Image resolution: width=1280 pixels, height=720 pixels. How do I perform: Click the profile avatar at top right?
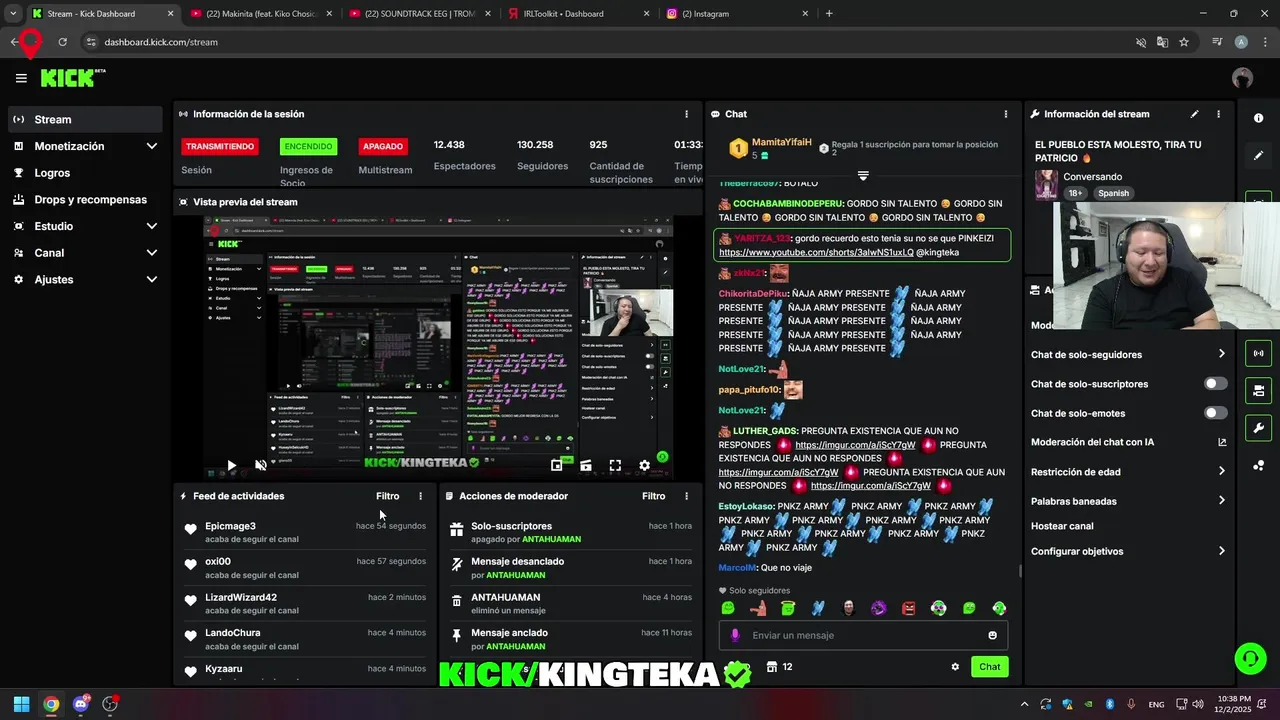coord(1242,78)
